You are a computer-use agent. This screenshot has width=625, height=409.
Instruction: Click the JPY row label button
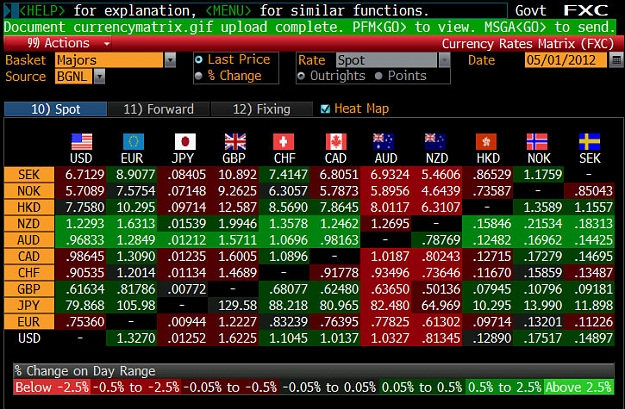pos(29,305)
